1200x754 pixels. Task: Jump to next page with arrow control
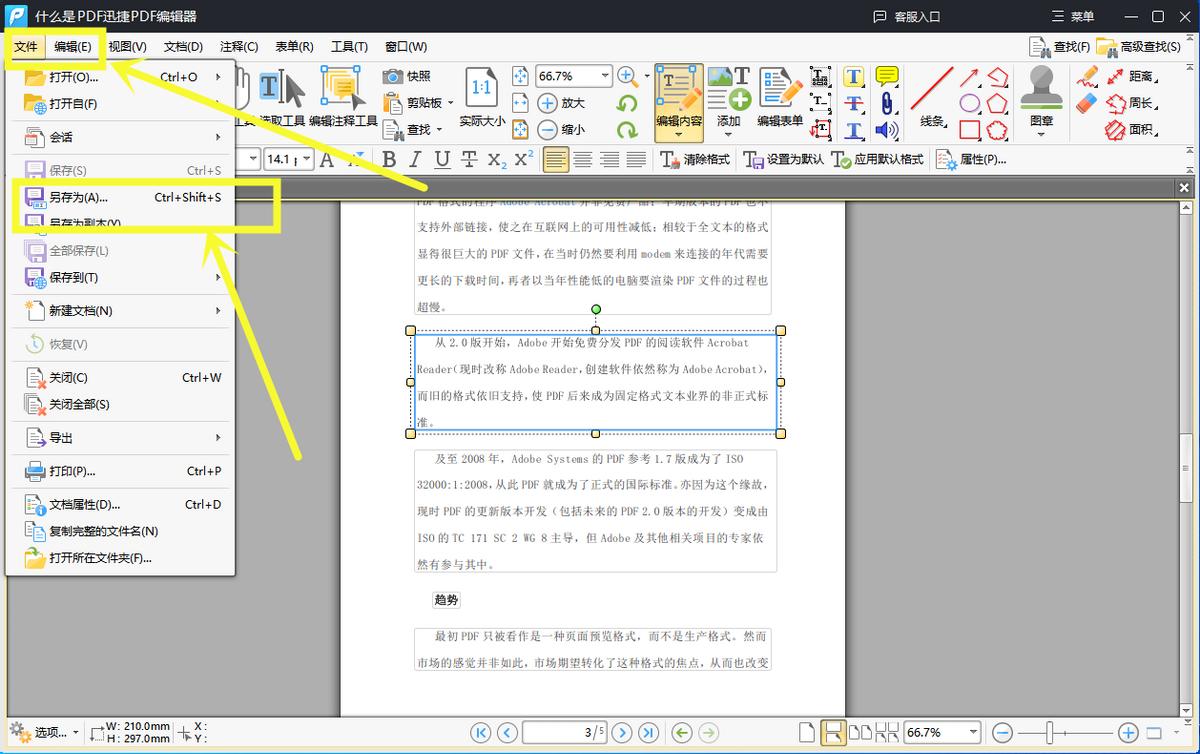pos(622,731)
